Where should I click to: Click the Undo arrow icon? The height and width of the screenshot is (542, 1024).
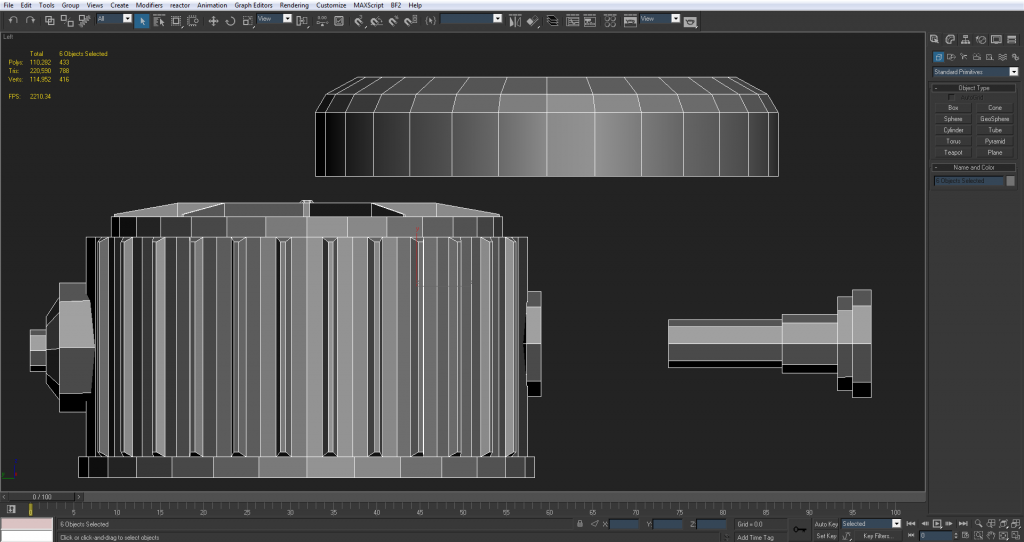tap(11, 20)
